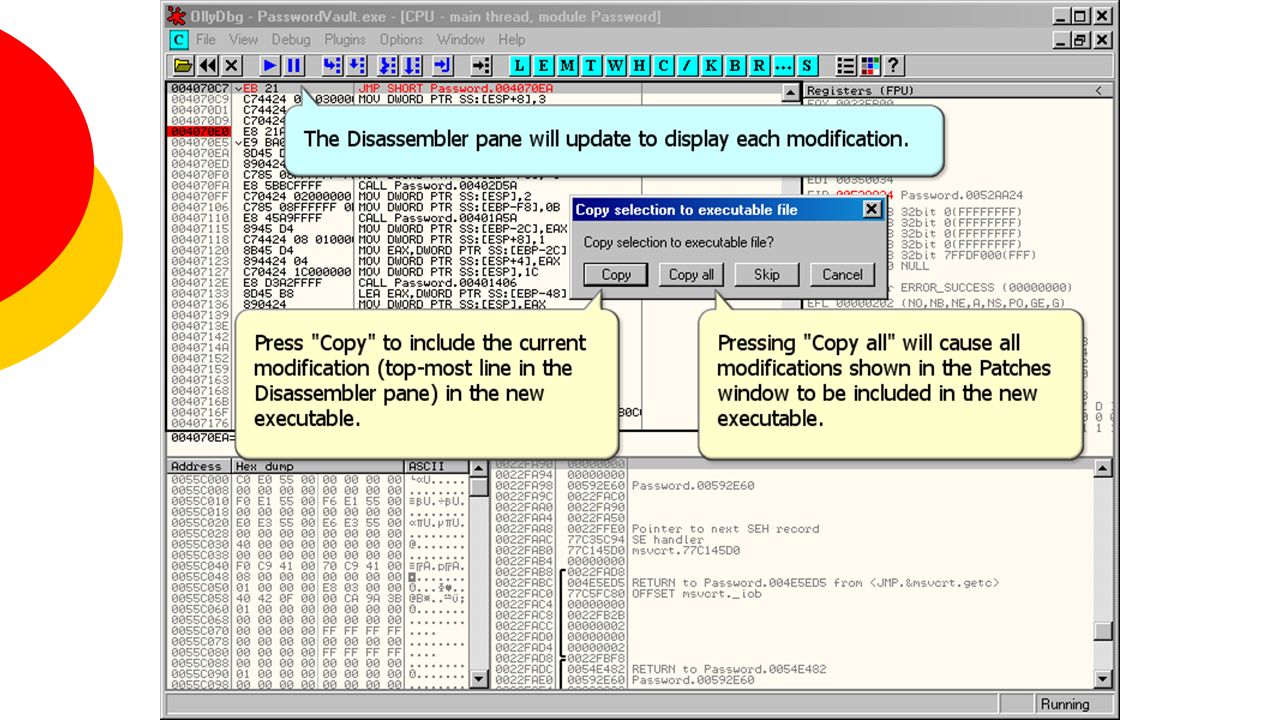Screen dimensions: 1280x720
Task: Click the Restart program rewind icon
Action: 208,66
